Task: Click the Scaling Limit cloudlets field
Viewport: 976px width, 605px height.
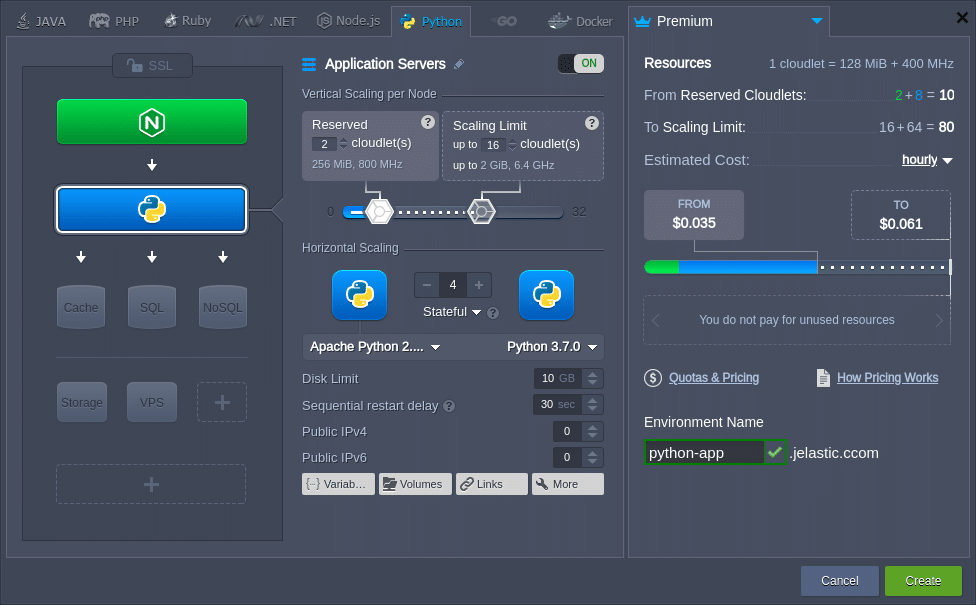Action: tap(492, 145)
